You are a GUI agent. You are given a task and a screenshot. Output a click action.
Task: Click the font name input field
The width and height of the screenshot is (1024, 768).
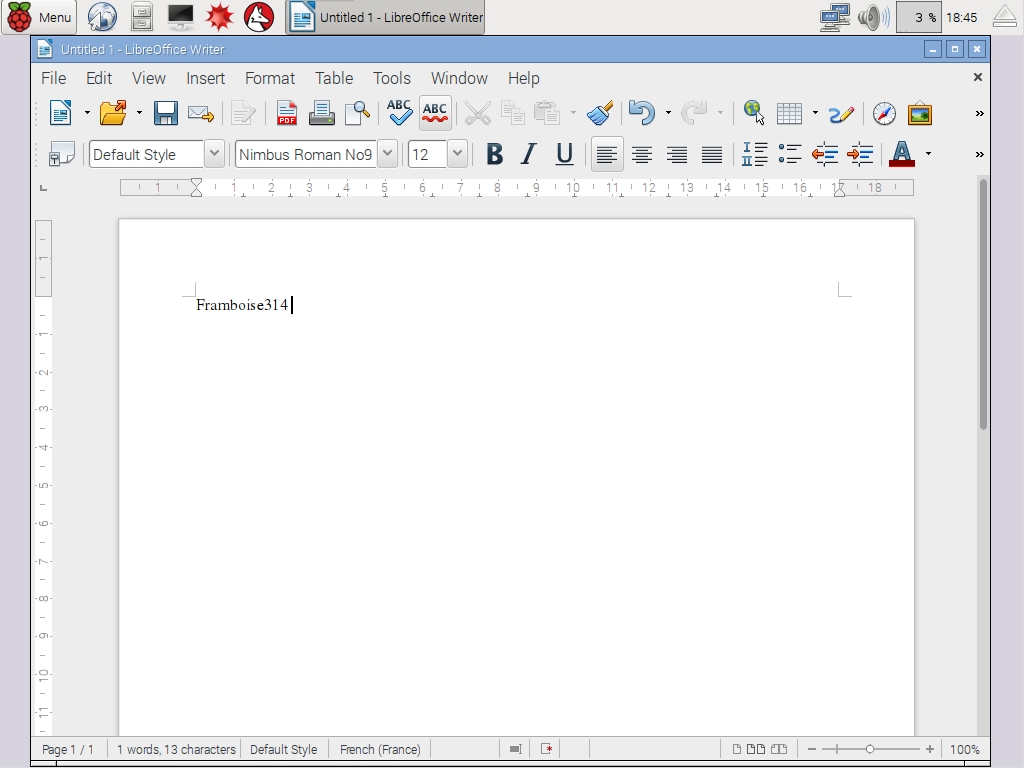coord(306,154)
